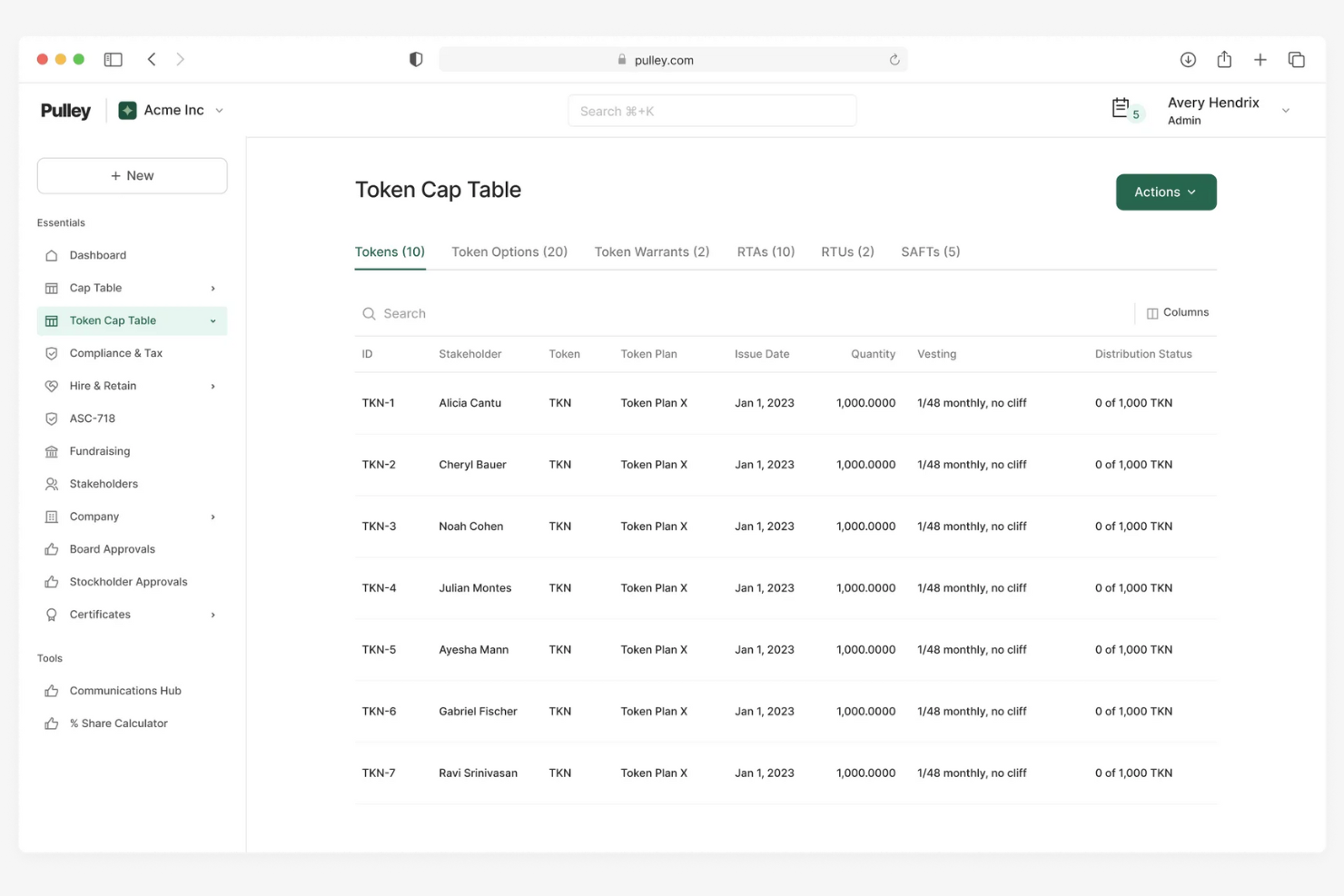Open the Actions dropdown menu
Screen dimensions: 1344x896
(x=1166, y=192)
